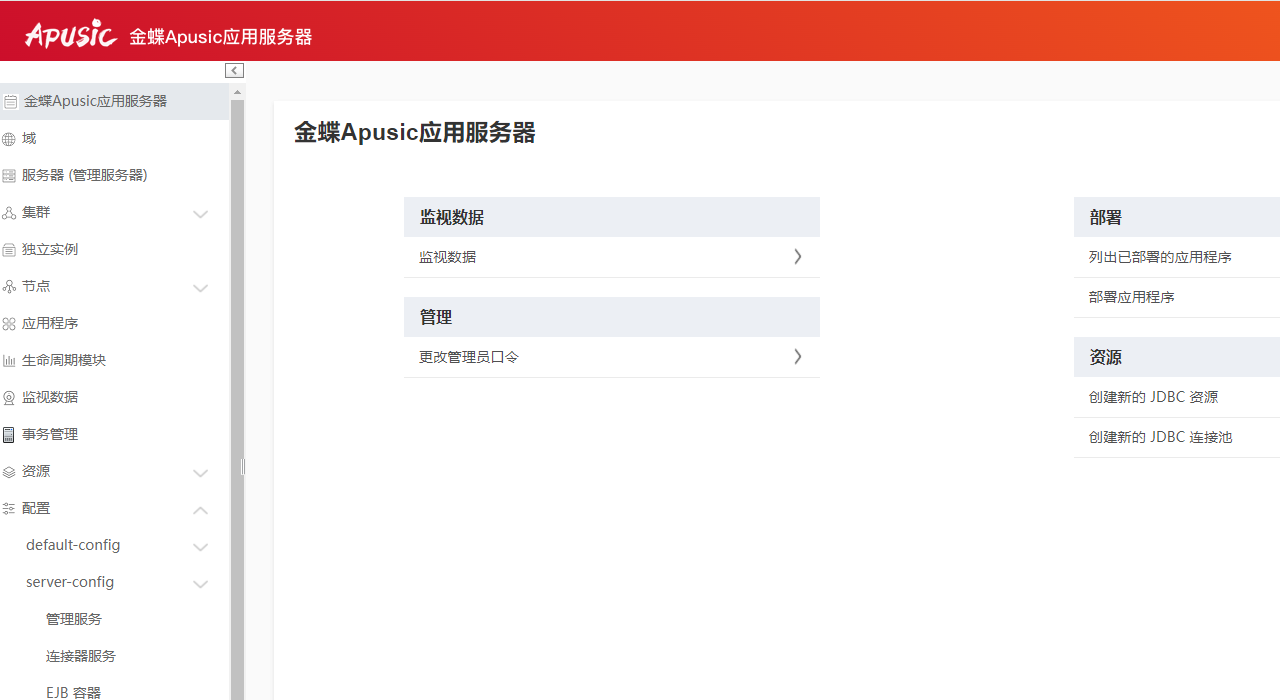1280x700 pixels.
Task: Click the Apusic logo in header
Action: (x=70, y=35)
